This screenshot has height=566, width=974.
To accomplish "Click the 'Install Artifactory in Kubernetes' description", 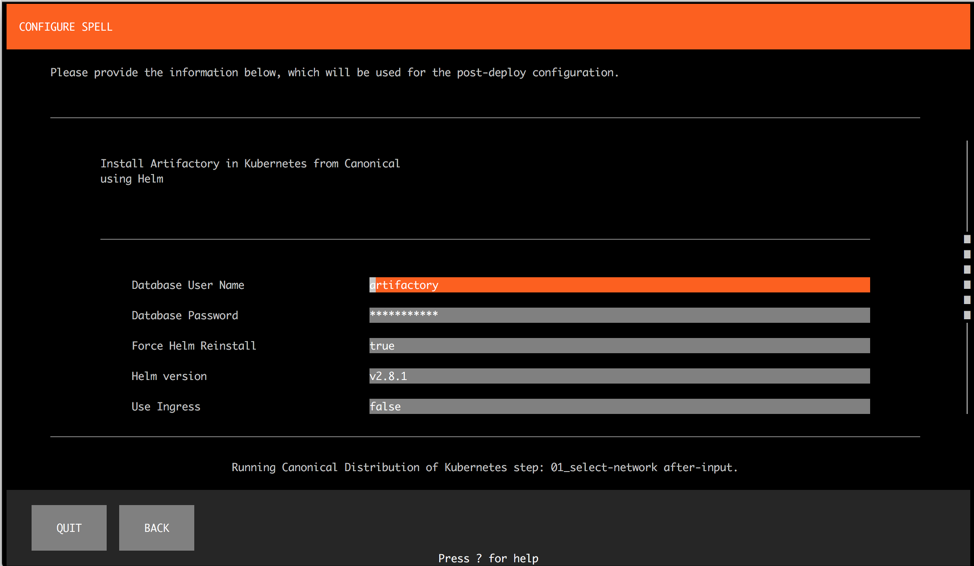I will click(x=250, y=171).
